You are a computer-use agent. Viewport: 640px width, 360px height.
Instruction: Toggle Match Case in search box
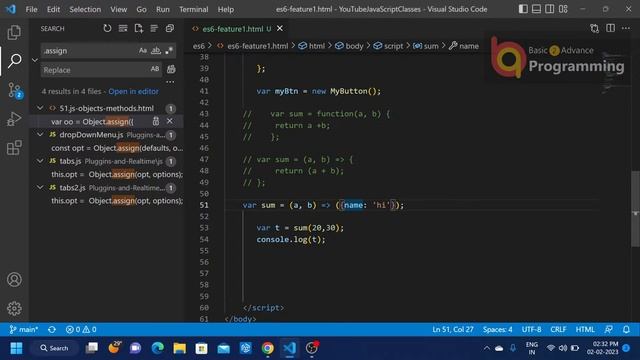[x=142, y=51]
